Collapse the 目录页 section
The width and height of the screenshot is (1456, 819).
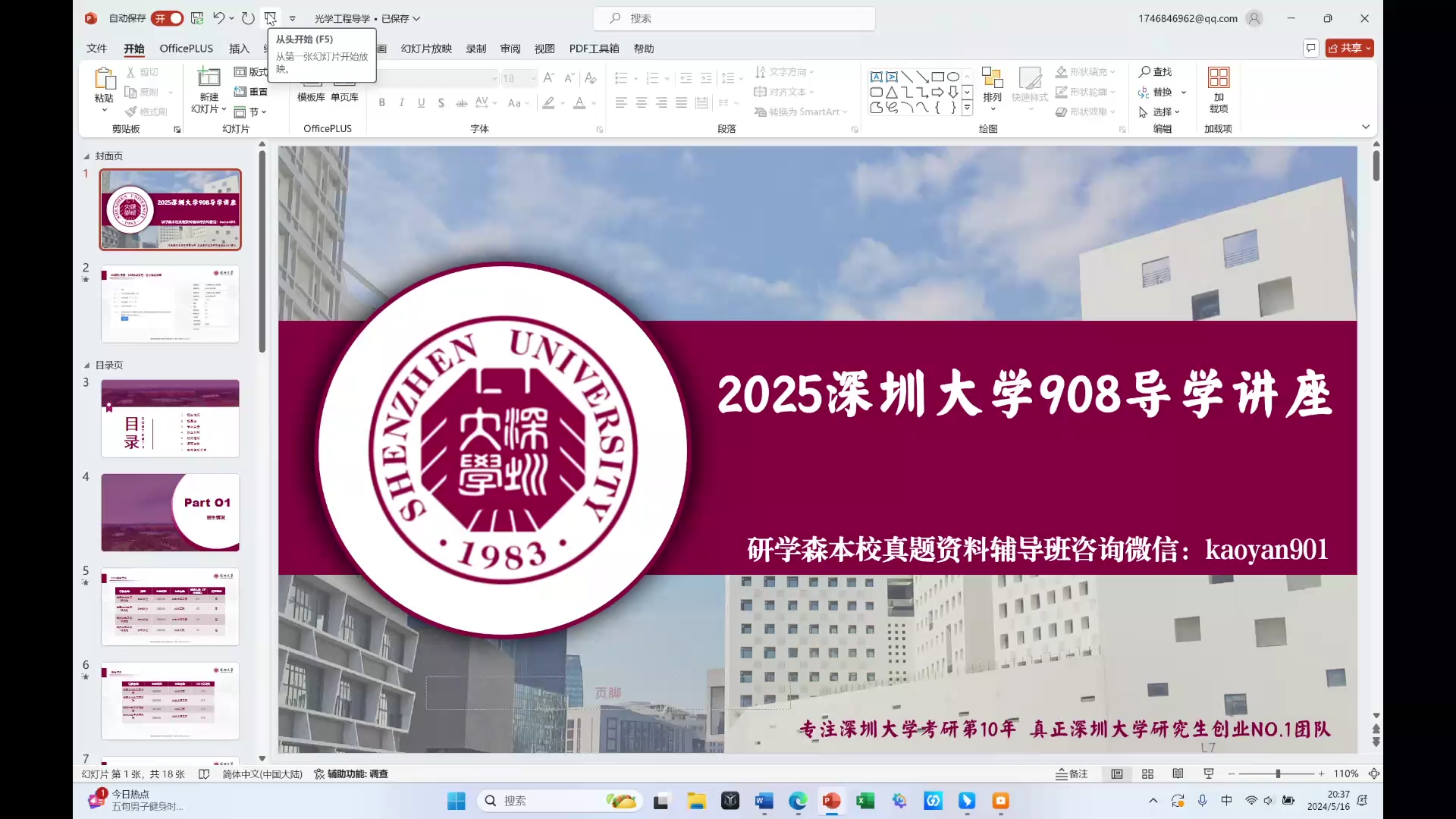pos(86,366)
